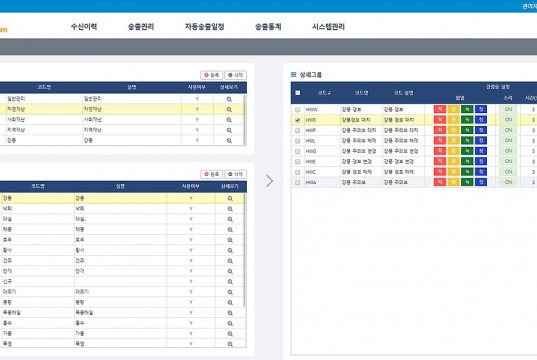This screenshot has width=537, height=360.
Task: Check the HWA 강풍 주의보 row checkbox
Action: tap(298, 183)
